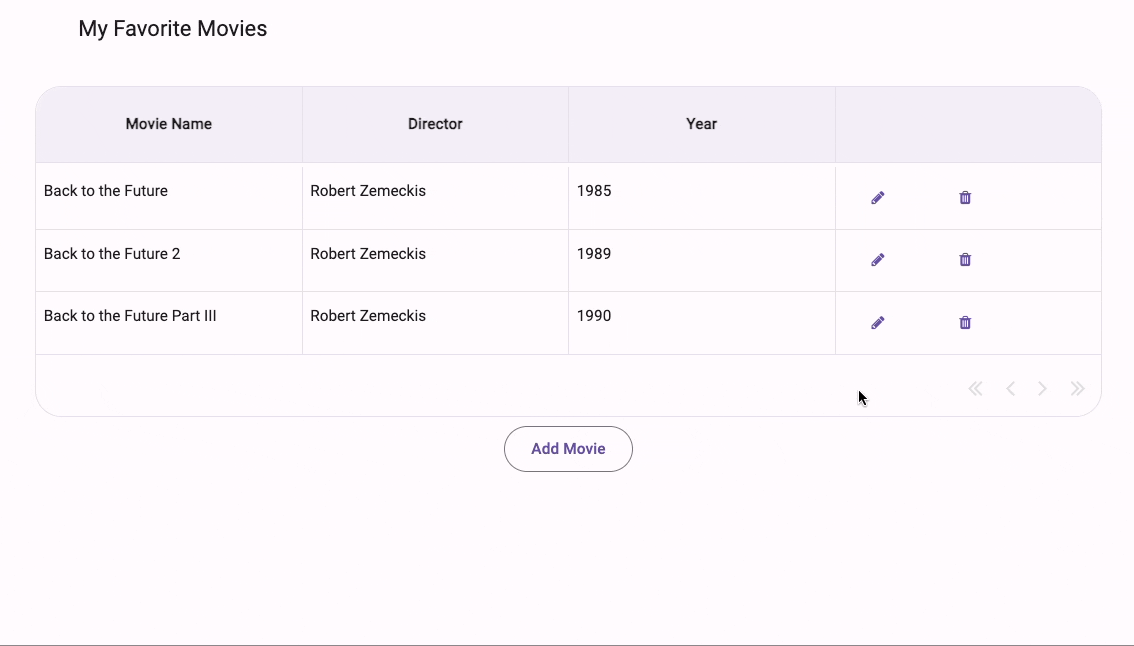Jump to the first page with double-left chevron
Image resolution: width=1134 pixels, height=646 pixels.
pyautogui.click(x=975, y=388)
